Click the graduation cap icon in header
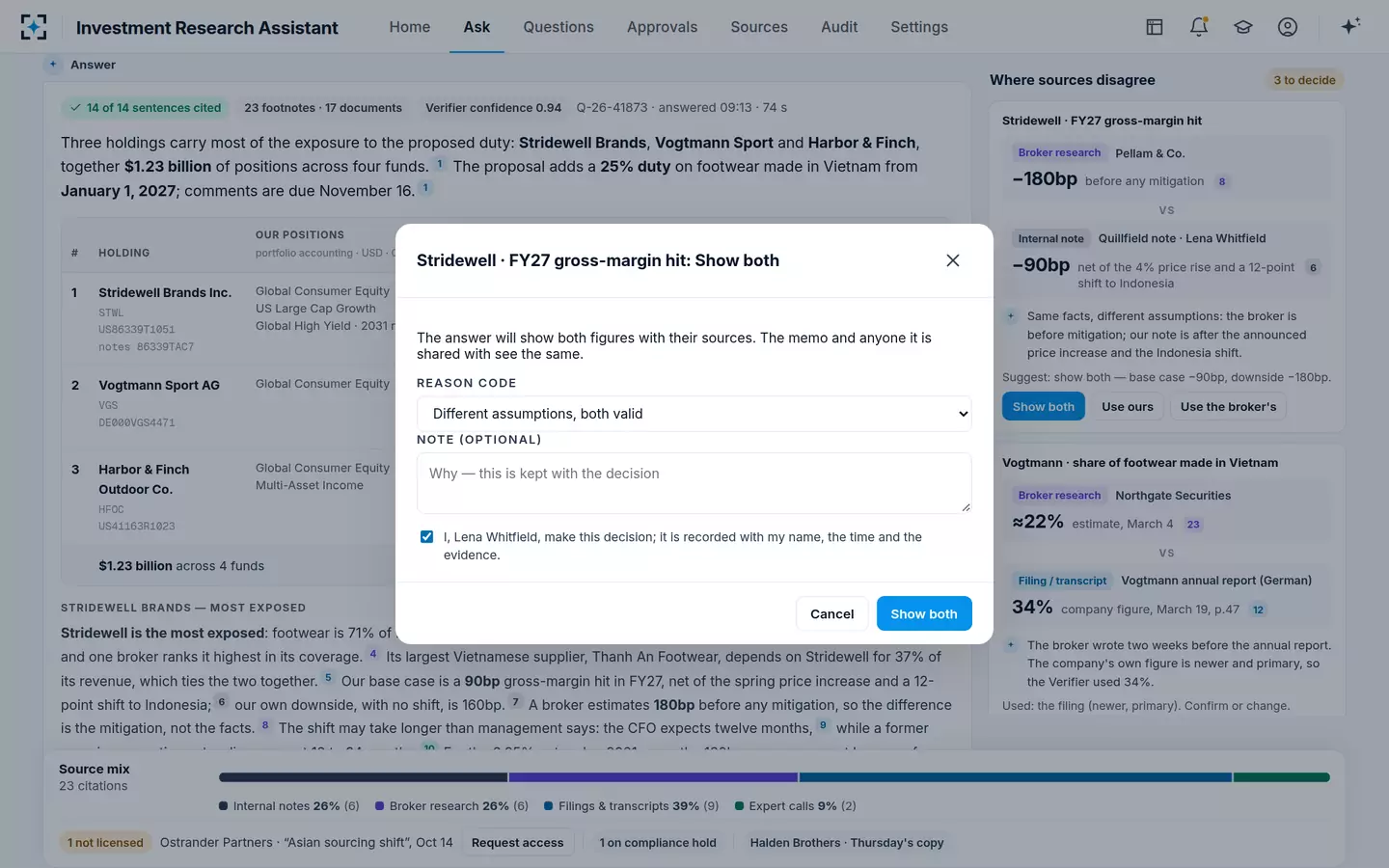Image resolution: width=1389 pixels, height=868 pixels. (x=1243, y=27)
